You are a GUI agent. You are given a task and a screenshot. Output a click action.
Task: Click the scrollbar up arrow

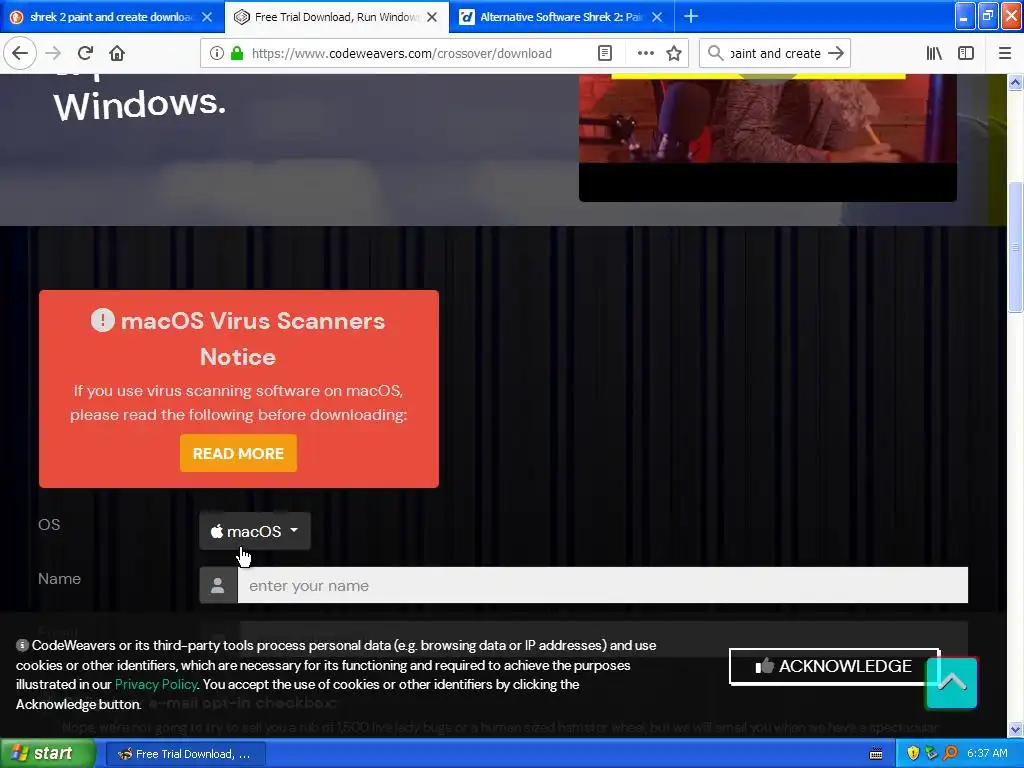point(1015,82)
